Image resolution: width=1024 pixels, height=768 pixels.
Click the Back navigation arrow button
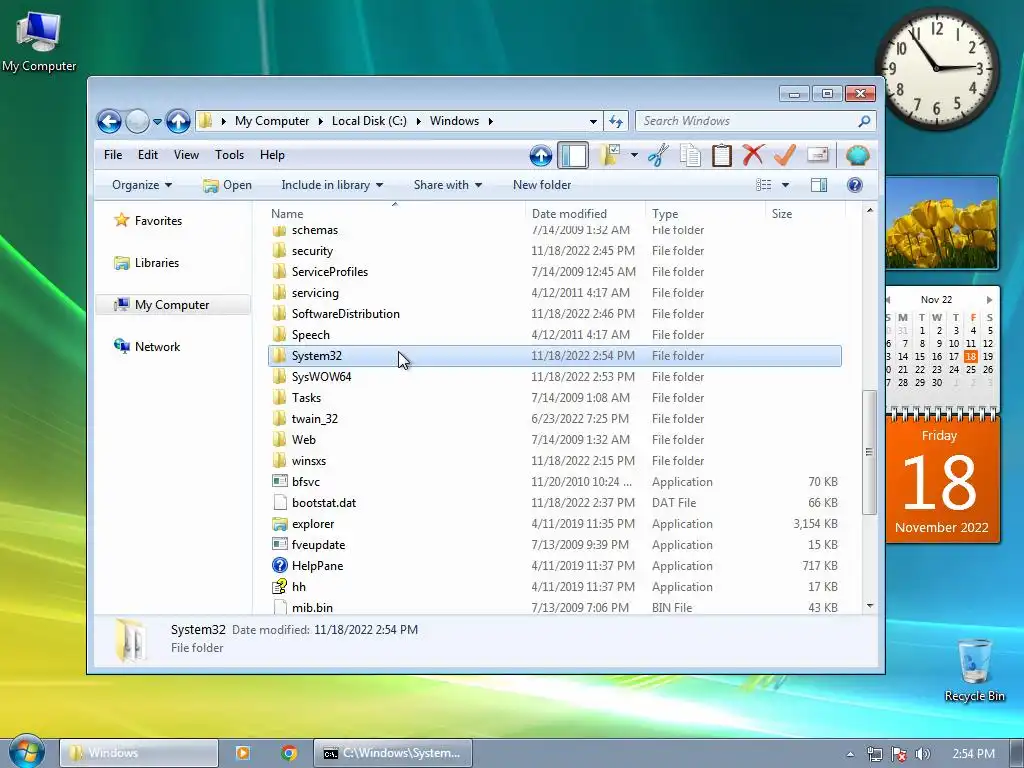[x=109, y=121]
